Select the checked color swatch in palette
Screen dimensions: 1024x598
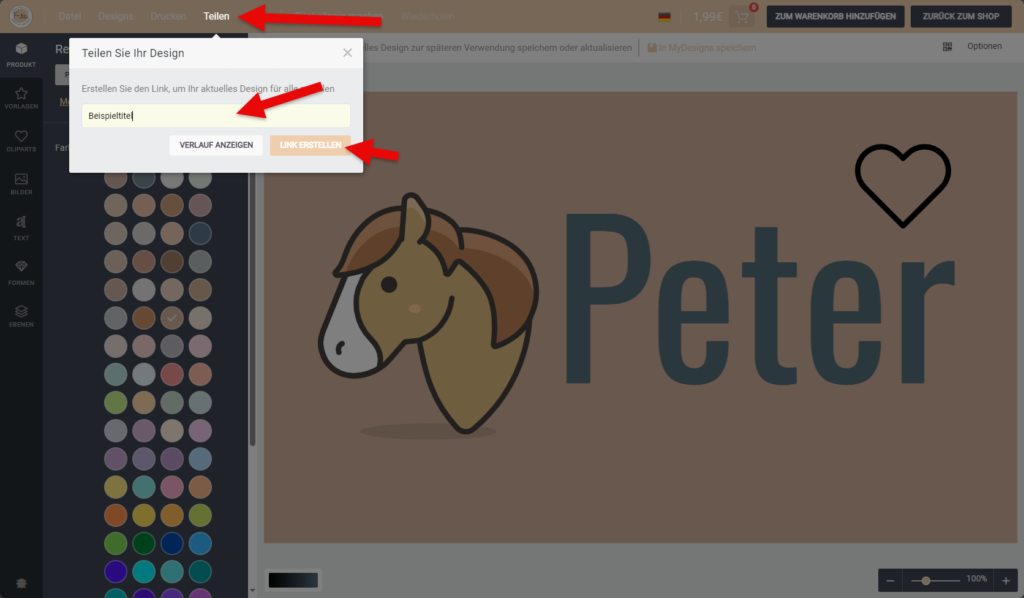172,318
